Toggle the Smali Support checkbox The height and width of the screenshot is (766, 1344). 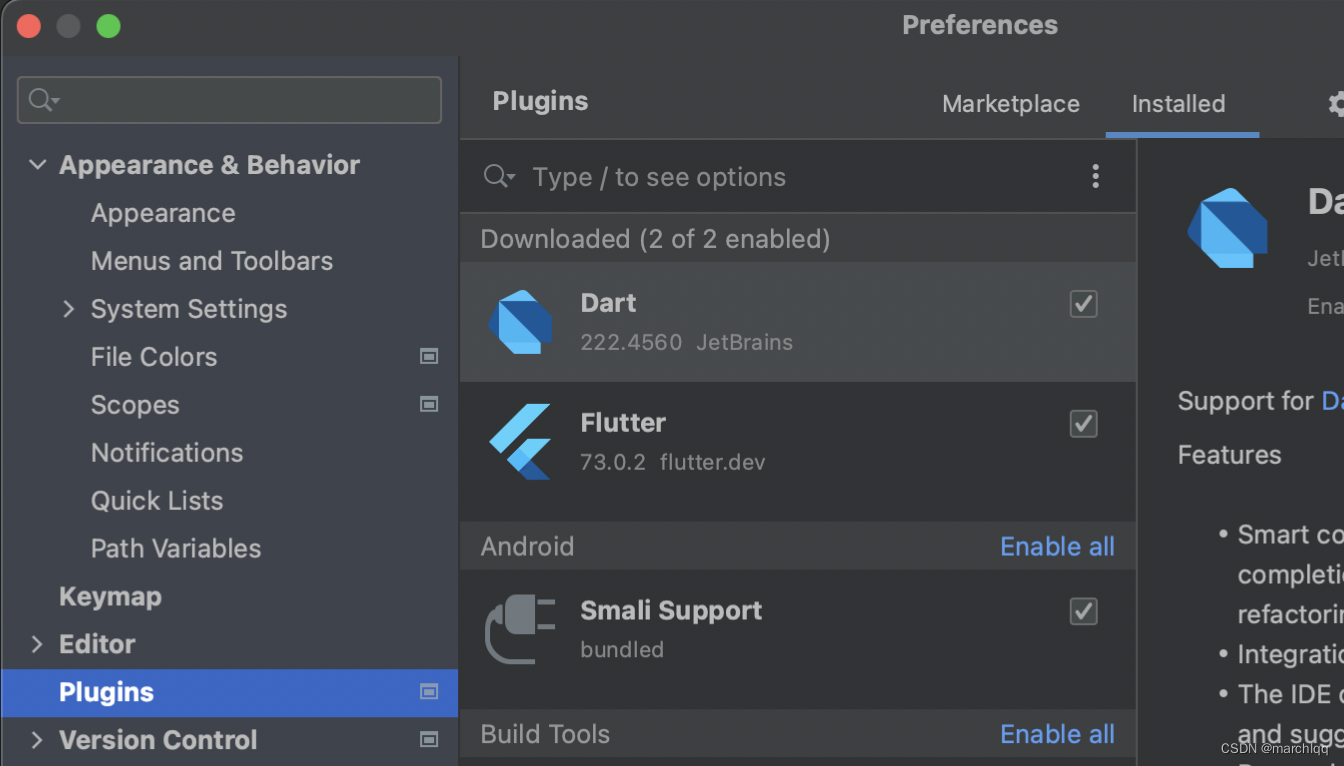click(1084, 611)
